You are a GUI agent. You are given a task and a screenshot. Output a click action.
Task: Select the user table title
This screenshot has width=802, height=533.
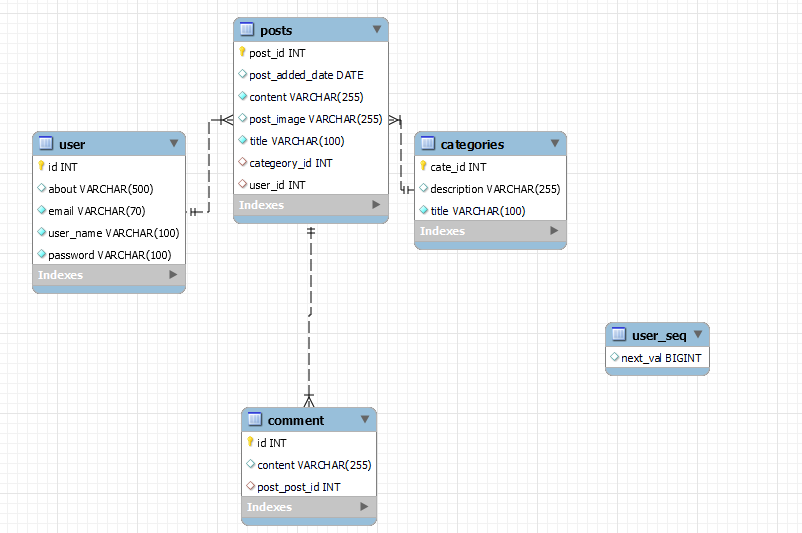[72, 145]
